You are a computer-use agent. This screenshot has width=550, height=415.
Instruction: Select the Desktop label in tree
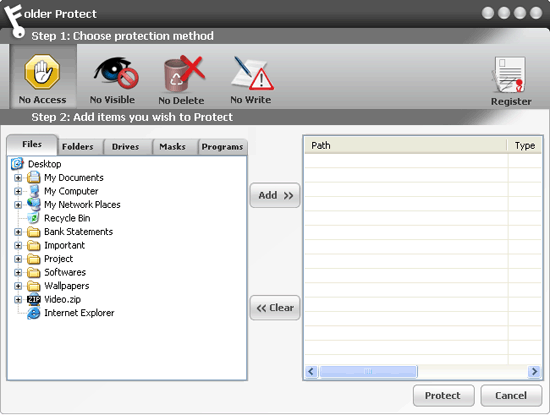(x=45, y=164)
